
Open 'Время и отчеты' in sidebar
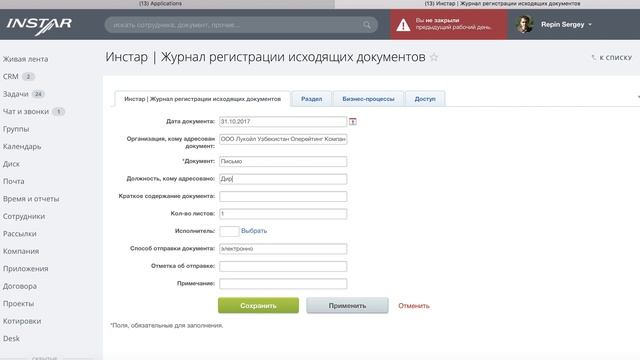pyautogui.click(x=31, y=199)
